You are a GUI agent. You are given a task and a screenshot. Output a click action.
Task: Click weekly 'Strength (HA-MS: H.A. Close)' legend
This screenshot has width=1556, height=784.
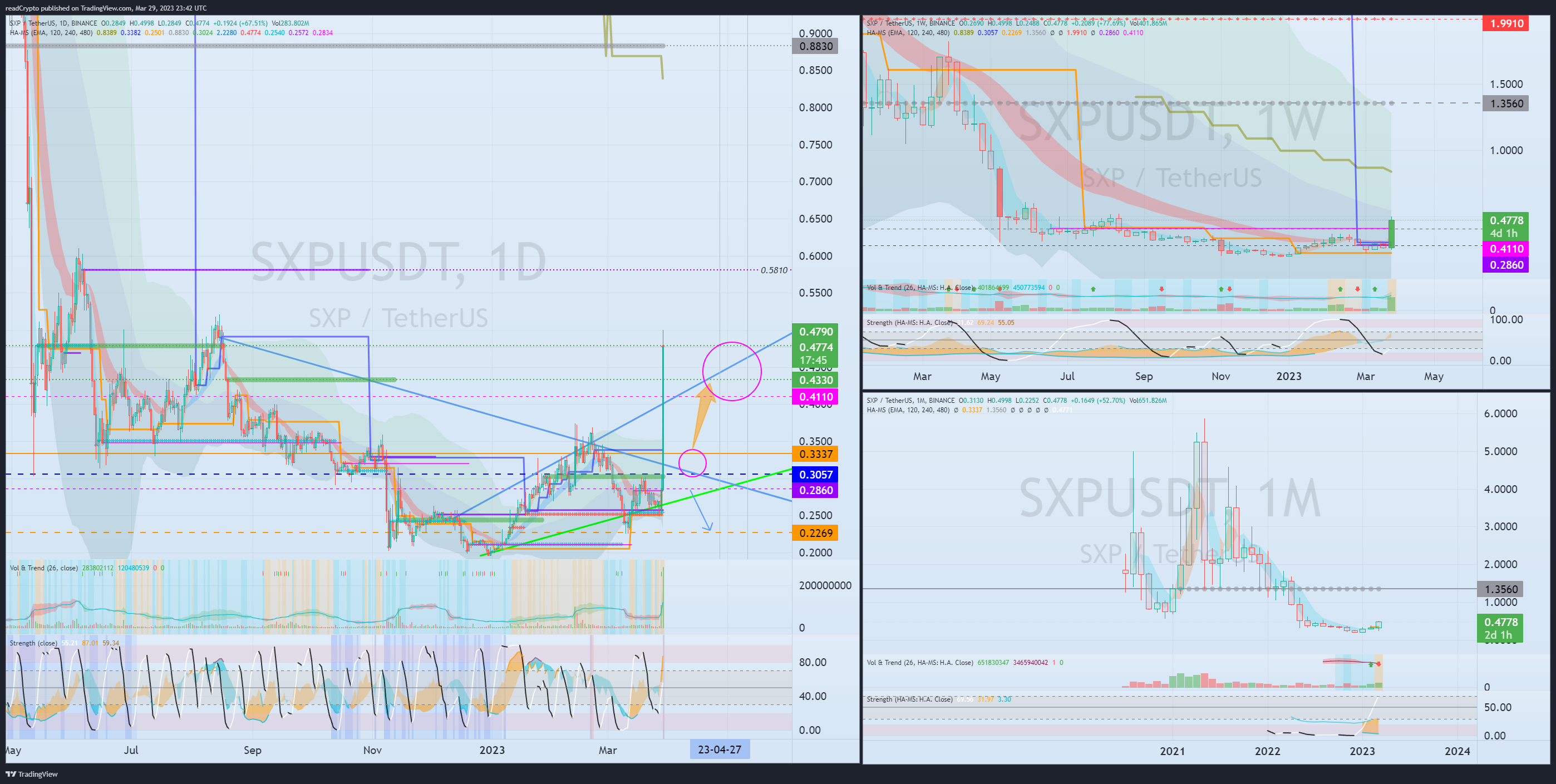tap(910, 323)
